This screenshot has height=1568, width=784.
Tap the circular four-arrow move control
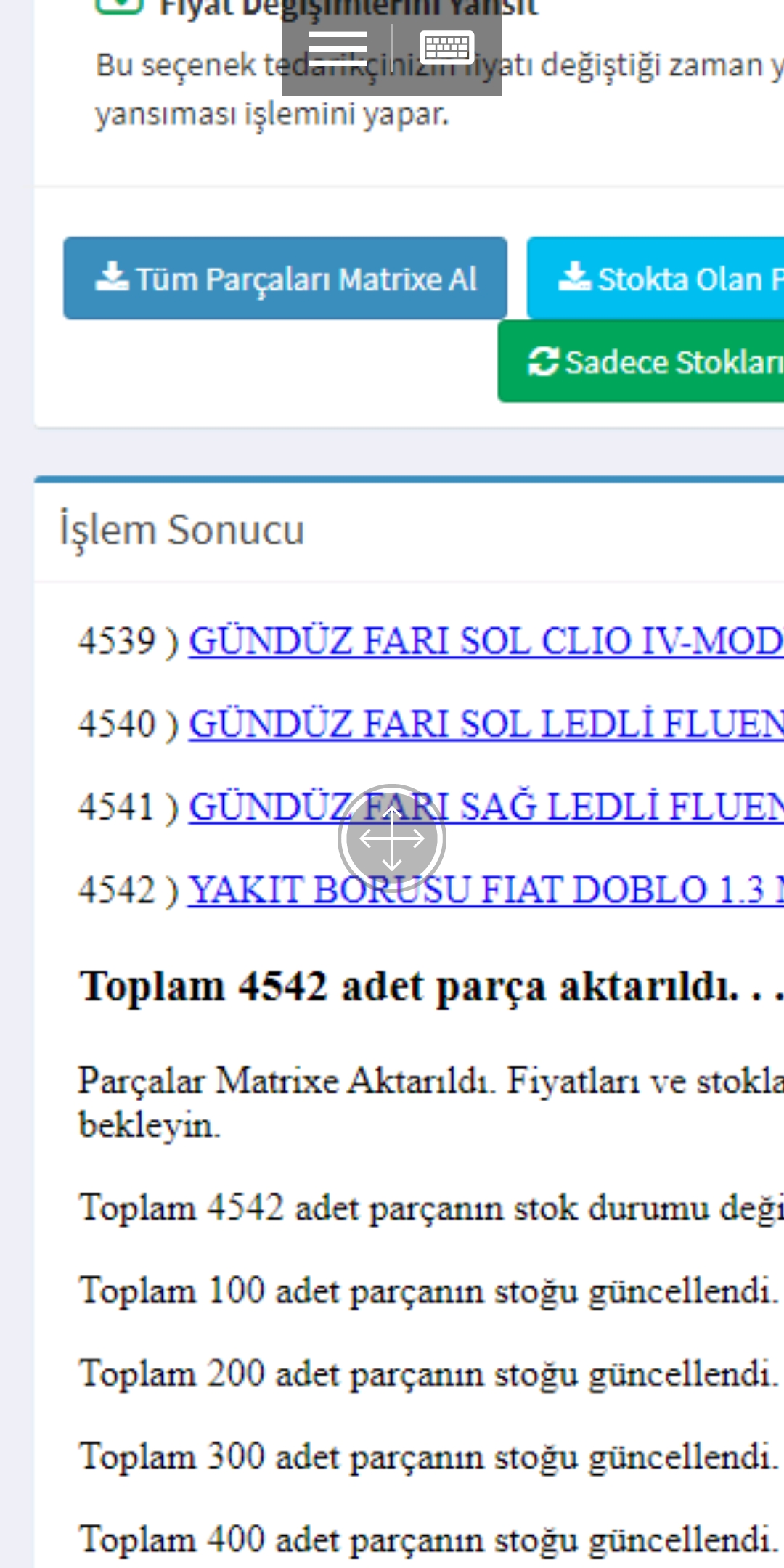point(392,838)
